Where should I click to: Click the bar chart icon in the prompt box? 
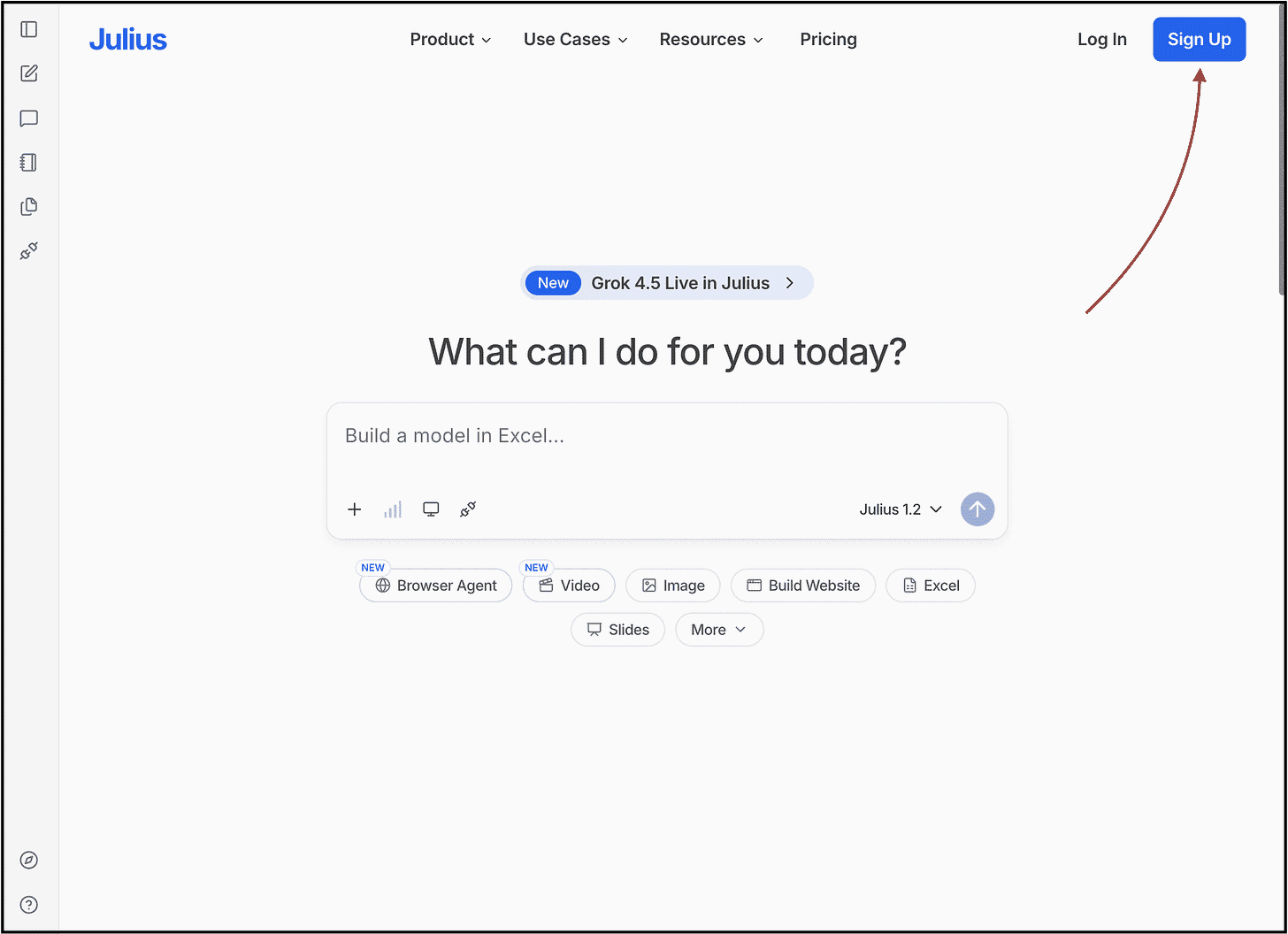click(x=393, y=509)
